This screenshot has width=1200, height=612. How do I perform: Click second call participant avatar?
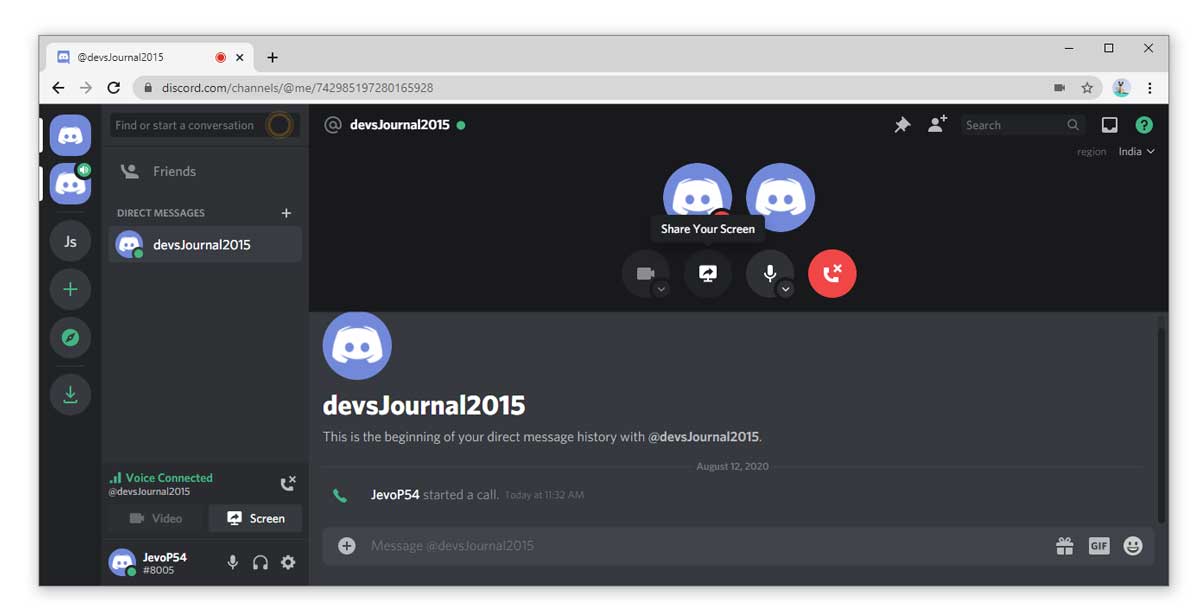coord(780,197)
